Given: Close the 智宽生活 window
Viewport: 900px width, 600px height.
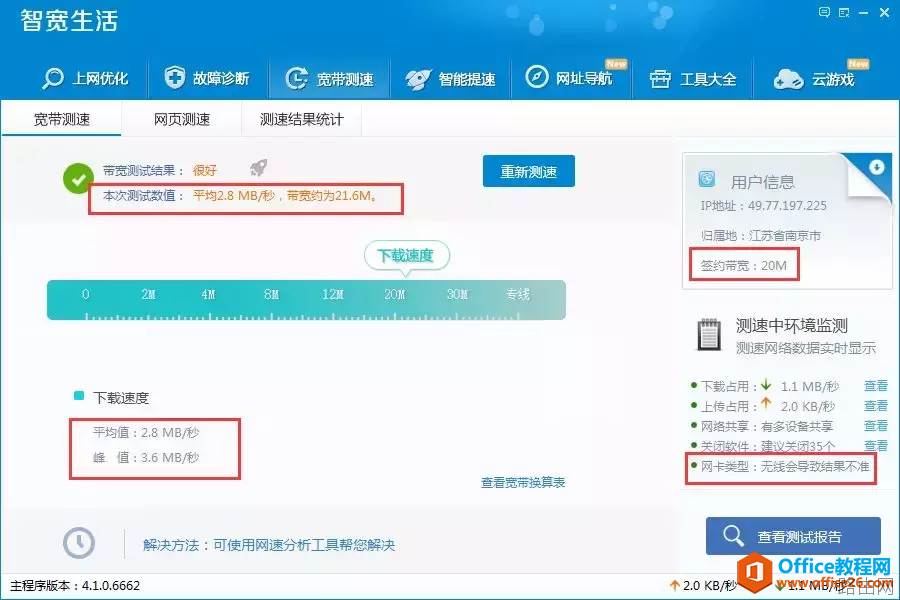Looking at the screenshot, I should [885, 13].
